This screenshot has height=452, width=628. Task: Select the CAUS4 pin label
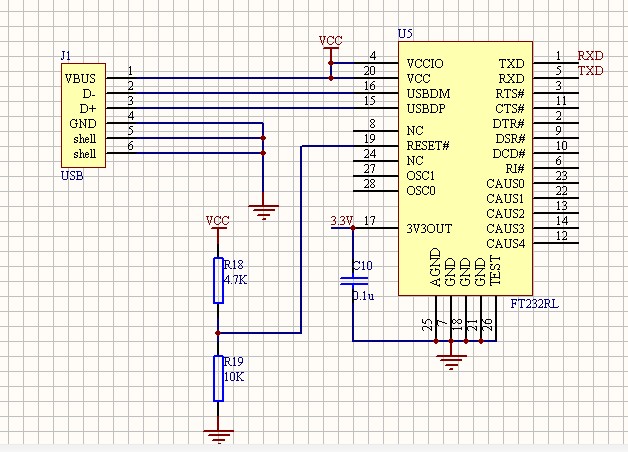[505, 243]
